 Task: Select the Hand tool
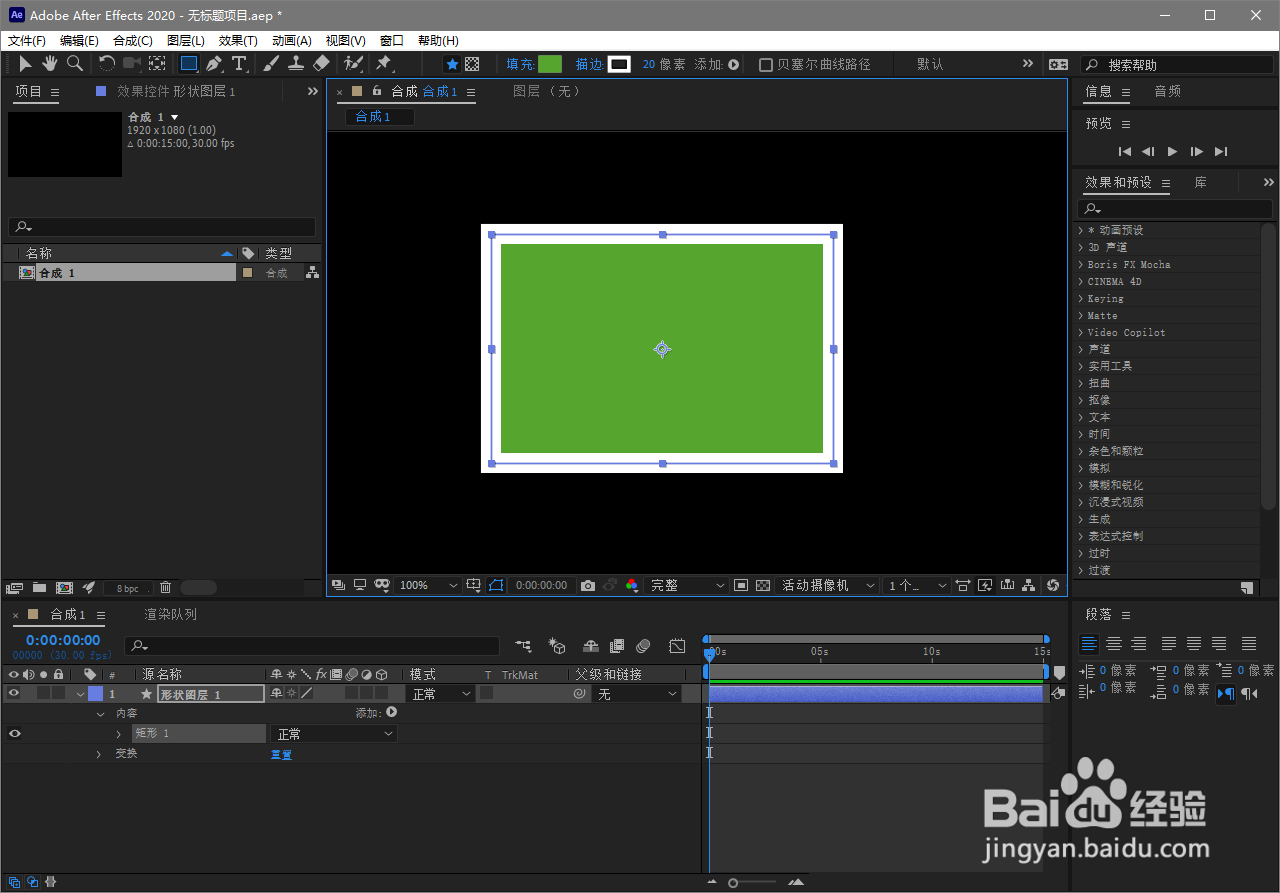[49, 63]
